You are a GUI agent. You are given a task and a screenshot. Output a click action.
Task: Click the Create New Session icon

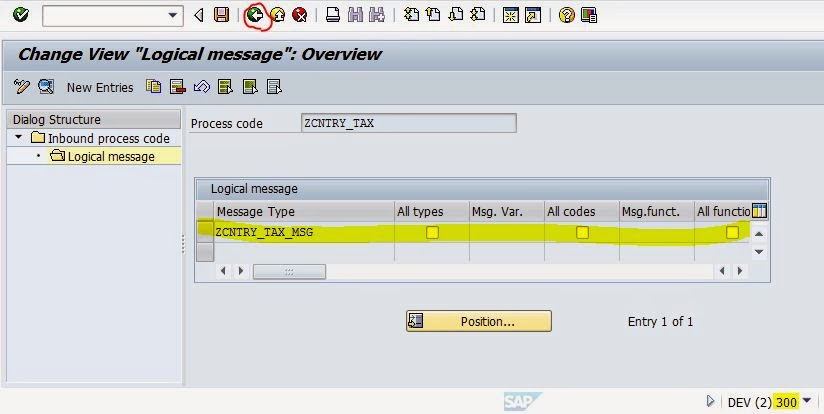510,15
